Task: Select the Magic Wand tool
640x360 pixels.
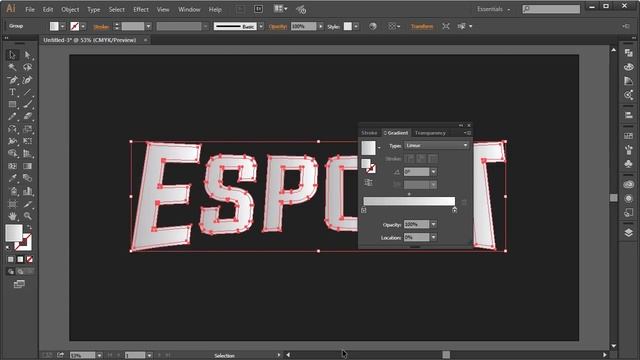Action: point(12,67)
